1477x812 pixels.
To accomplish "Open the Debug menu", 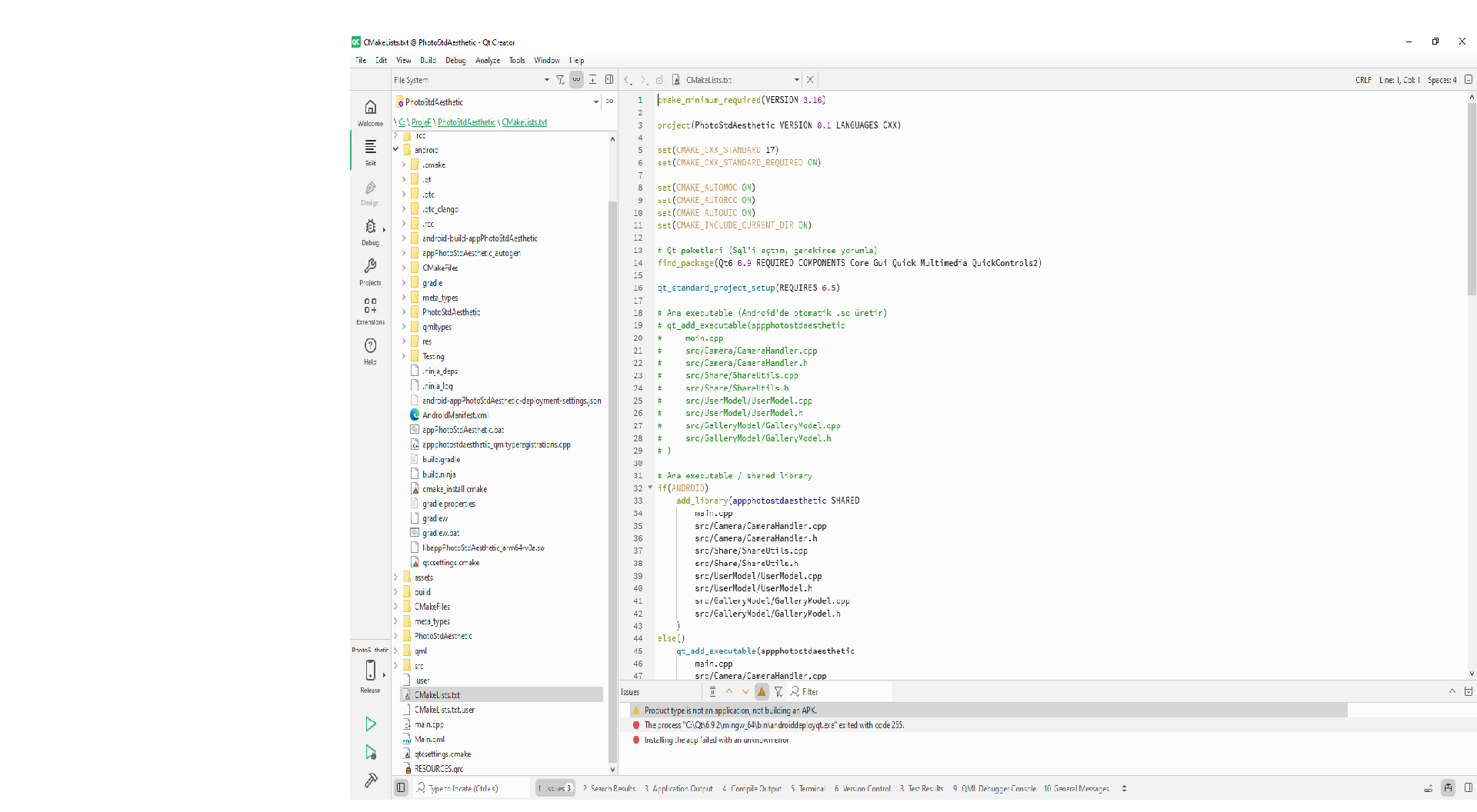I will coord(455,60).
